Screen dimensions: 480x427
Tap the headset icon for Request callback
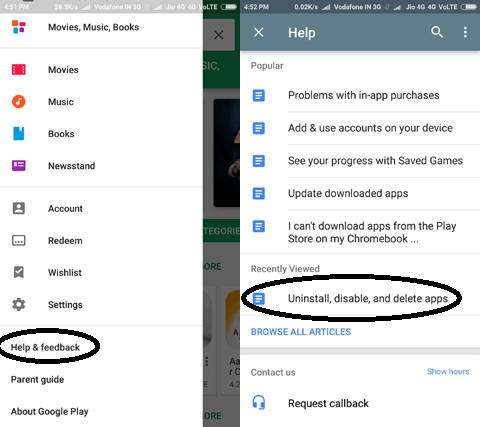[259, 402]
